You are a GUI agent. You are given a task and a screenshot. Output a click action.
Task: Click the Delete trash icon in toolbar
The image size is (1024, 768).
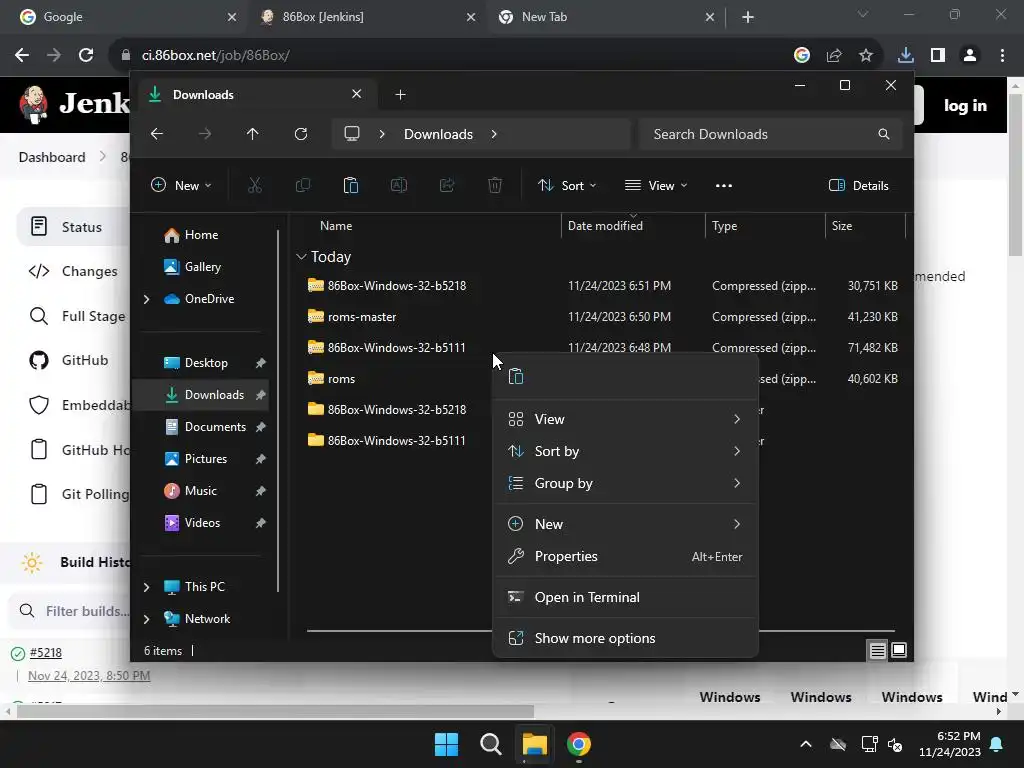tap(495, 185)
